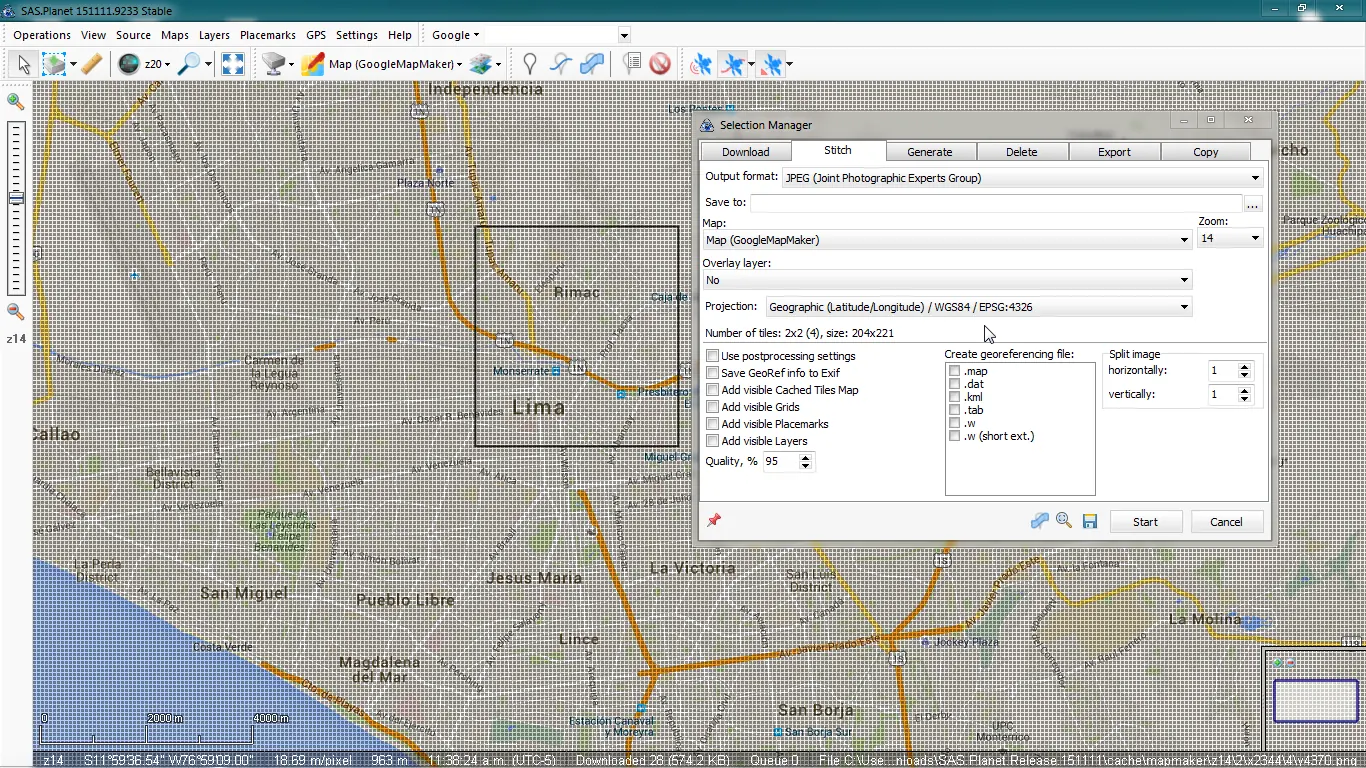
Task: Click the red hide-placemarks icon
Action: point(660,64)
